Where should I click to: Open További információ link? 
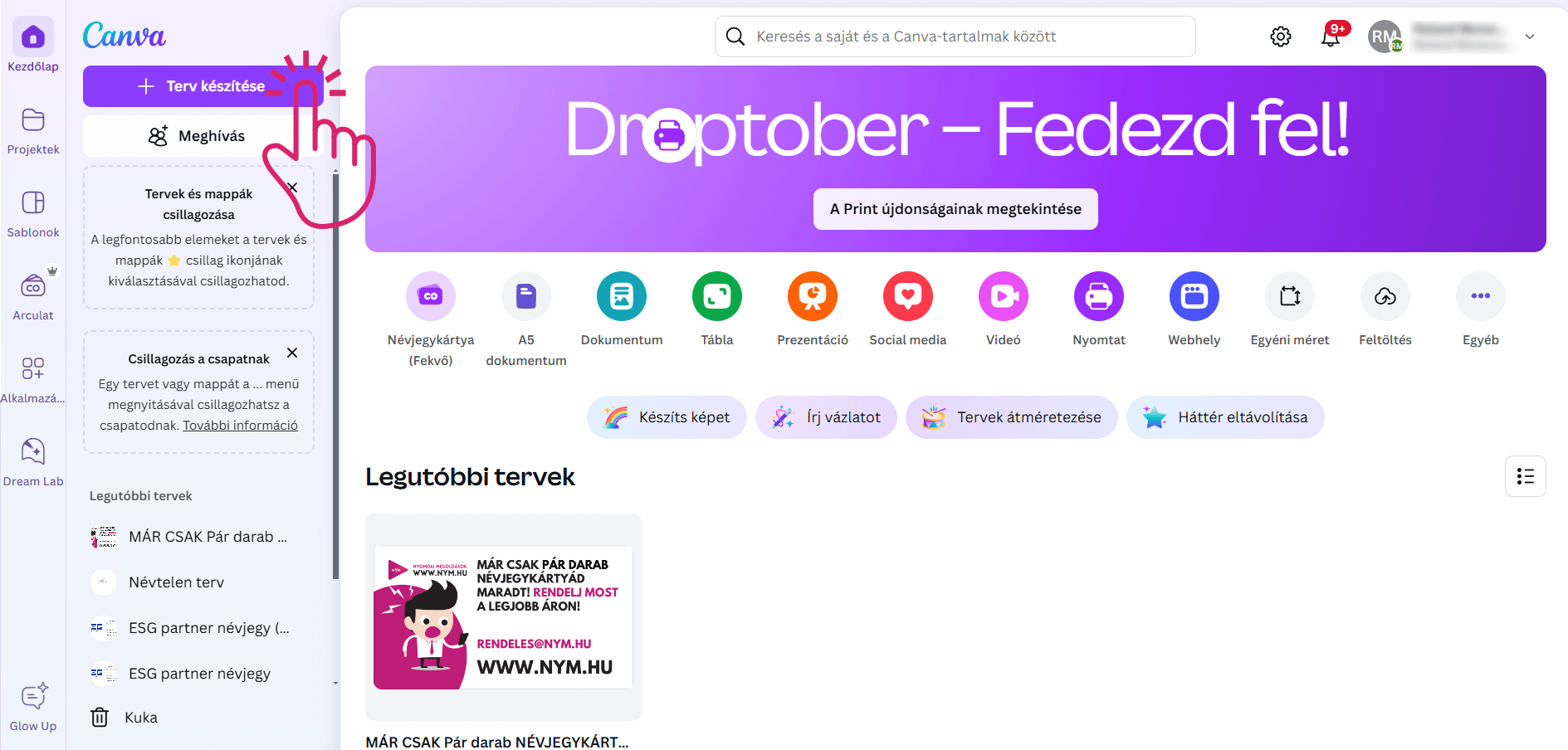point(241,426)
